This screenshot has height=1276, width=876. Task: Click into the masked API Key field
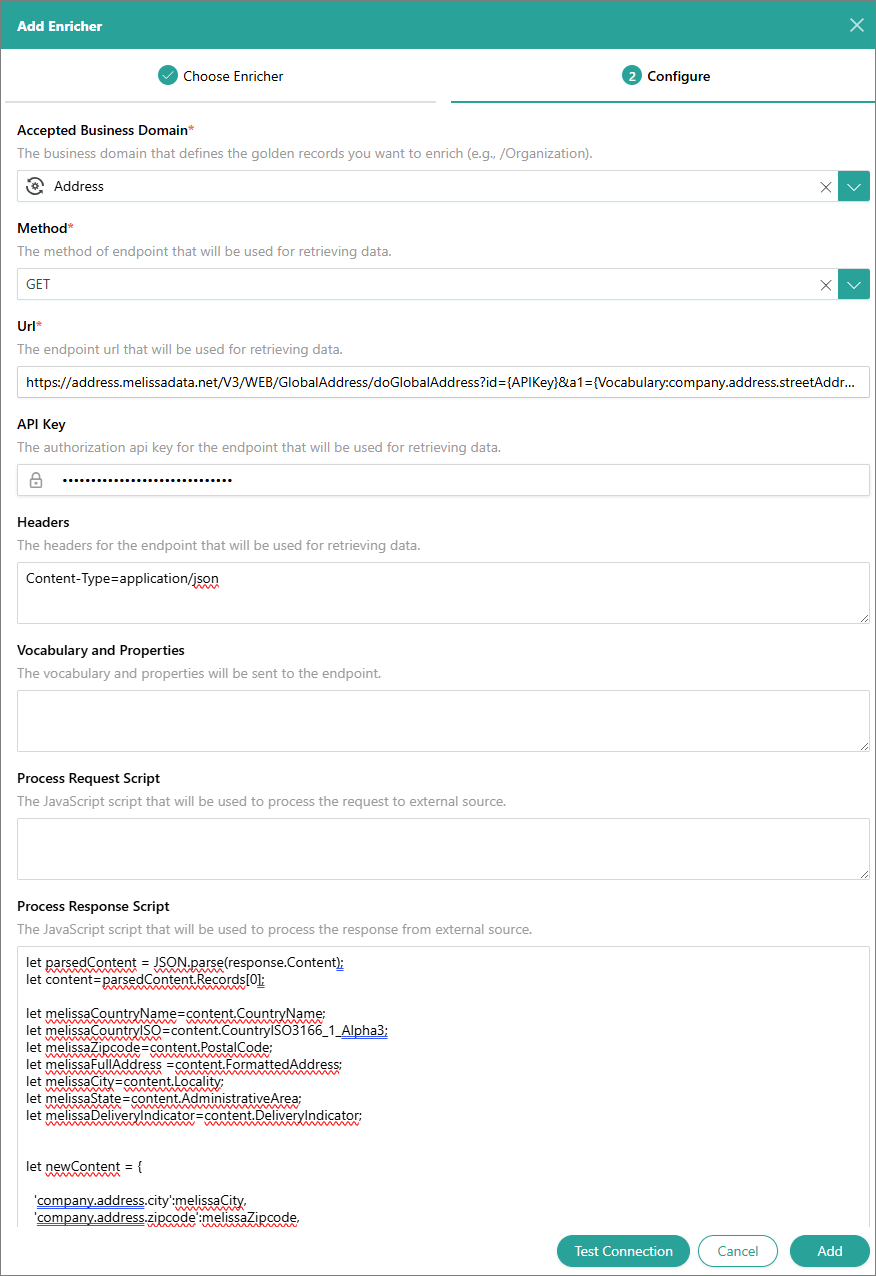point(460,481)
